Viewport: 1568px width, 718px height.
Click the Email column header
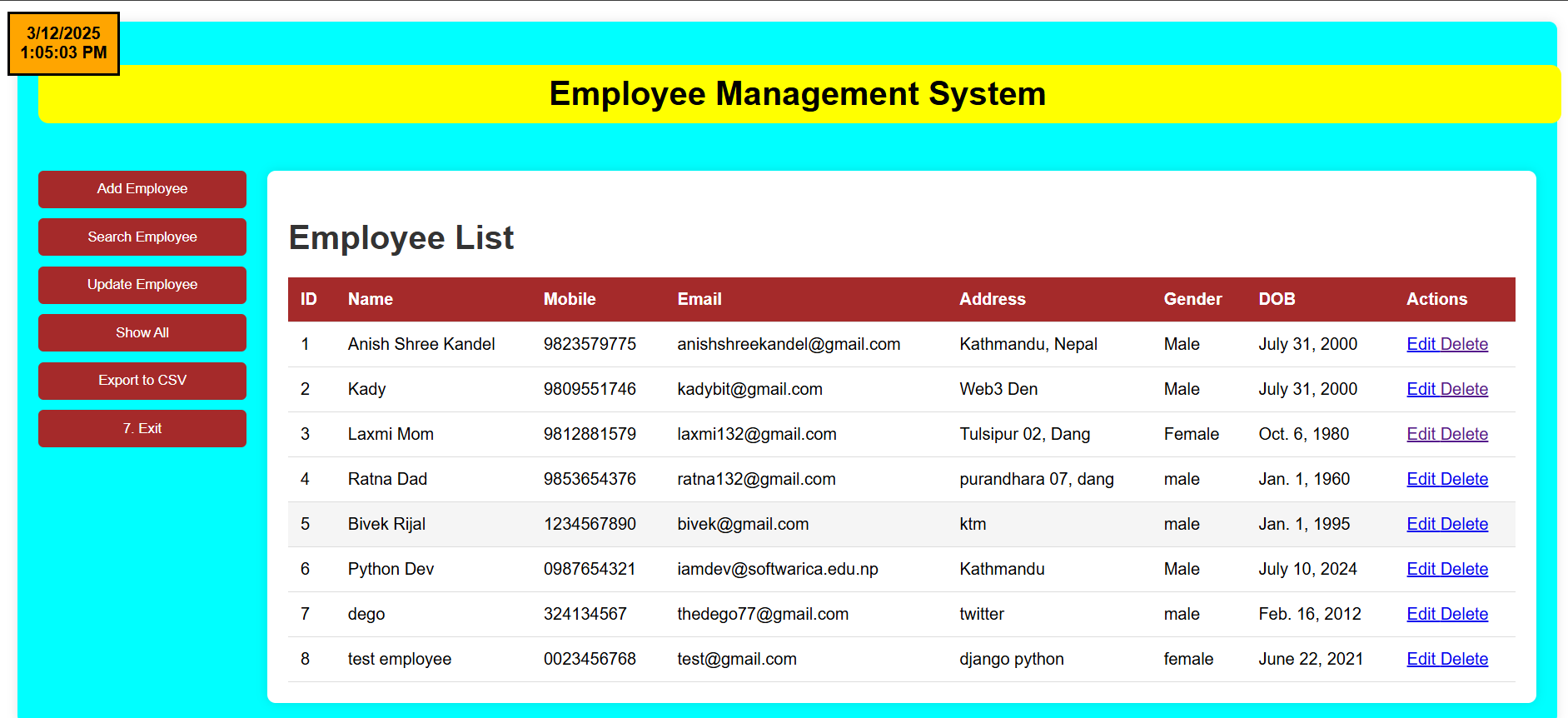(699, 299)
